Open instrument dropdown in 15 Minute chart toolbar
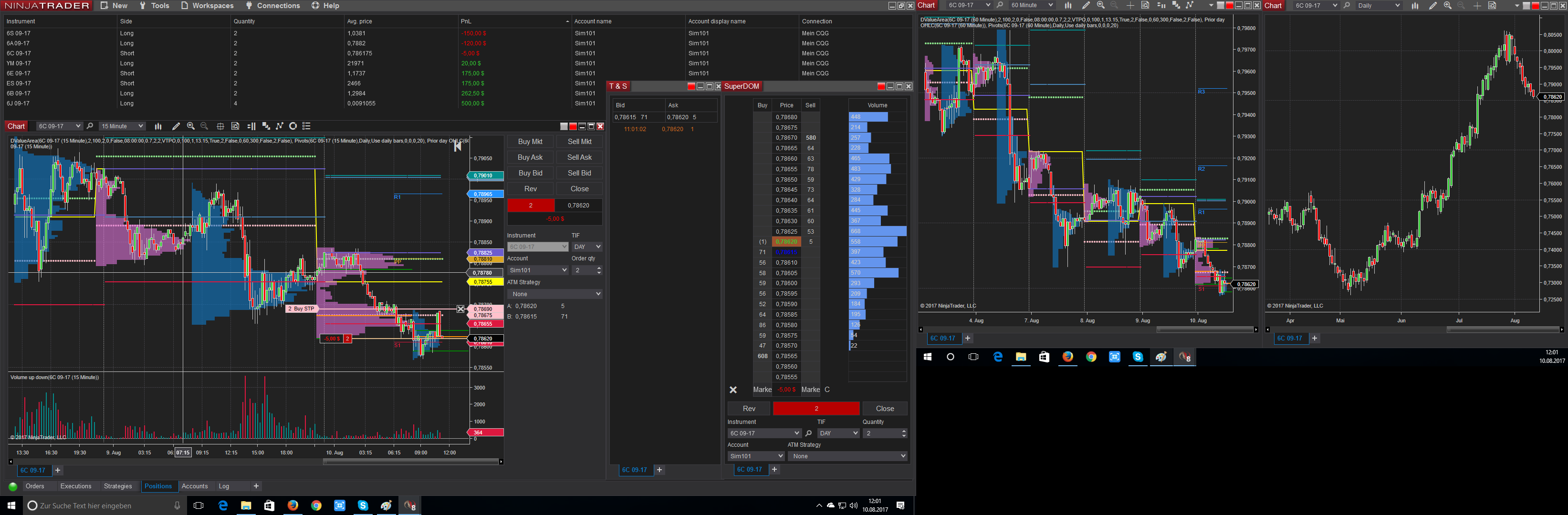The width and height of the screenshot is (1568, 515). (x=59, y=126)
